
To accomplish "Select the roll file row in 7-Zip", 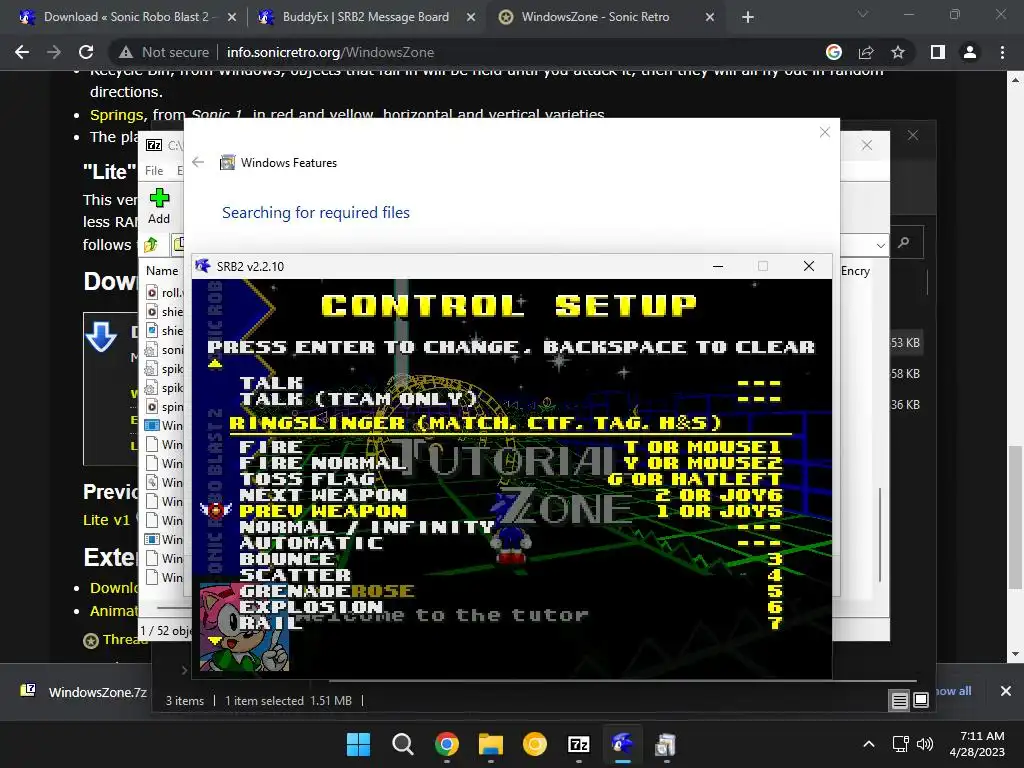I will (x=165, y=293).
